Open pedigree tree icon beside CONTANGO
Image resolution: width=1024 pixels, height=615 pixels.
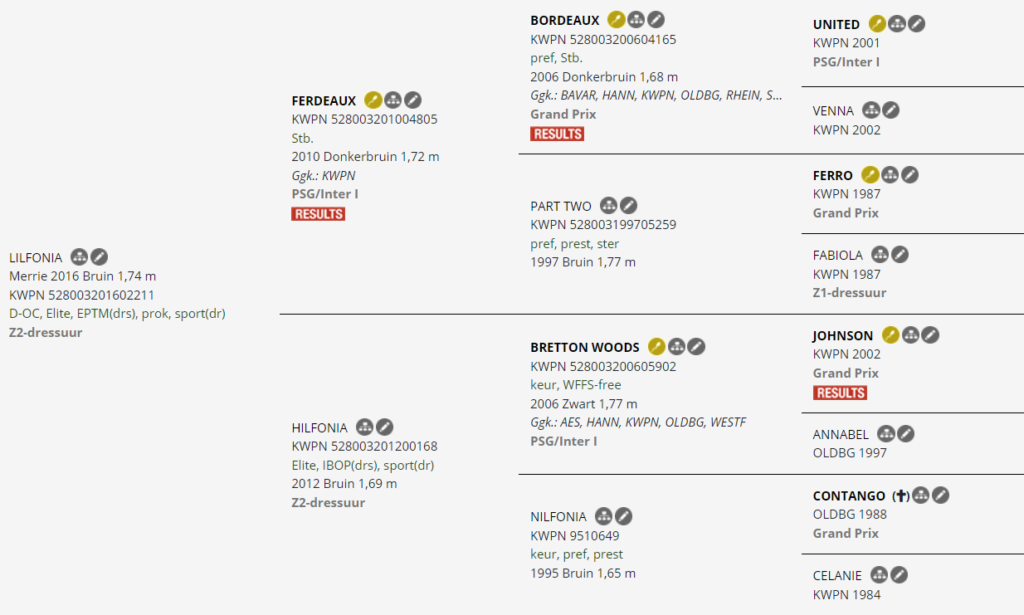[921, 495]
